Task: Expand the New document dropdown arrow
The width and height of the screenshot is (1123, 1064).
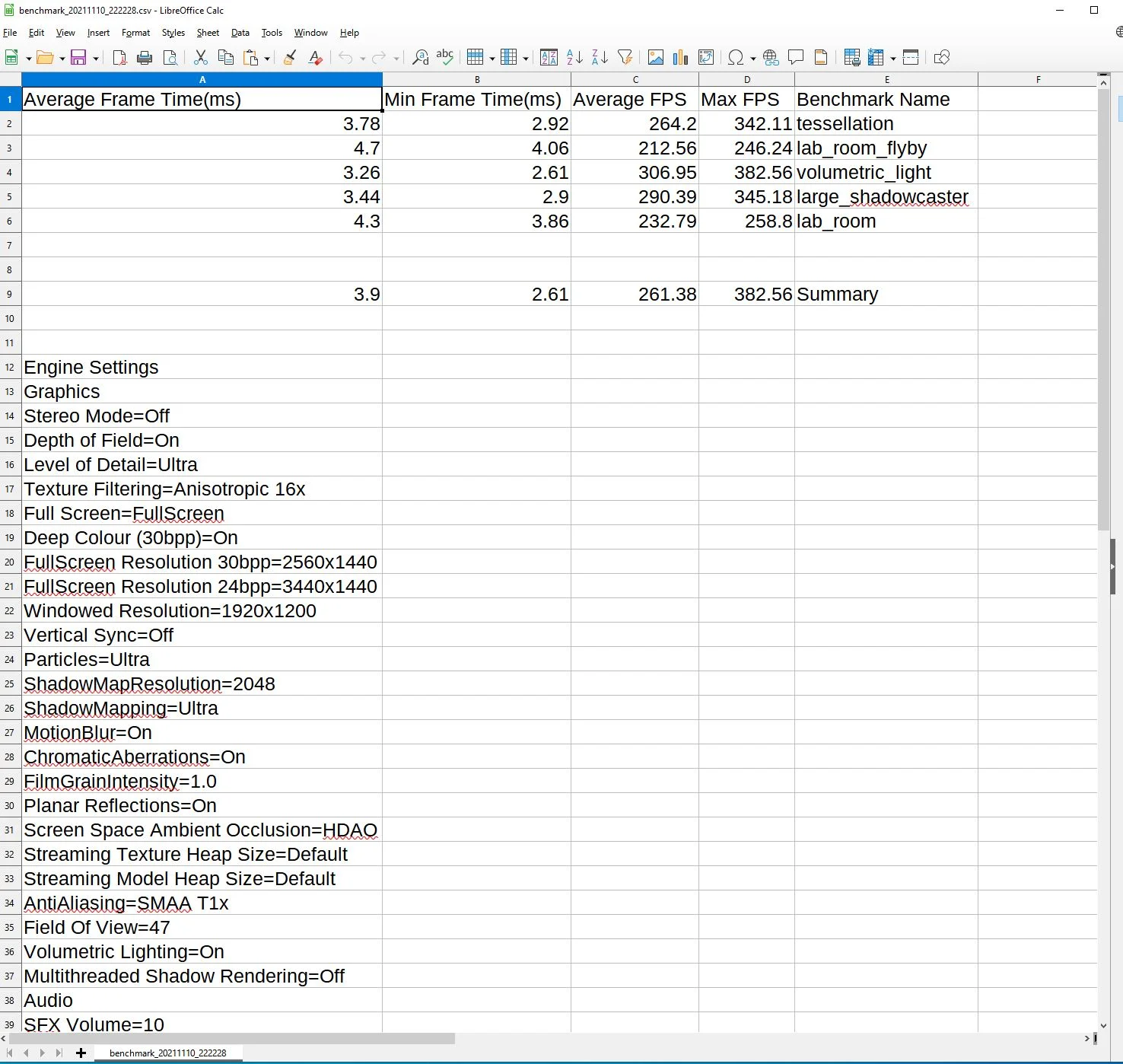Action: pyautogui.click(x=29, y=59)
